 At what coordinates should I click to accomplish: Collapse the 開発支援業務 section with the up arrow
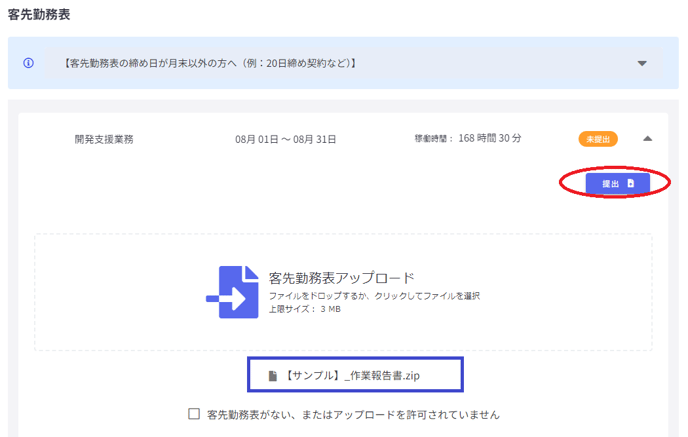[647, 139]
